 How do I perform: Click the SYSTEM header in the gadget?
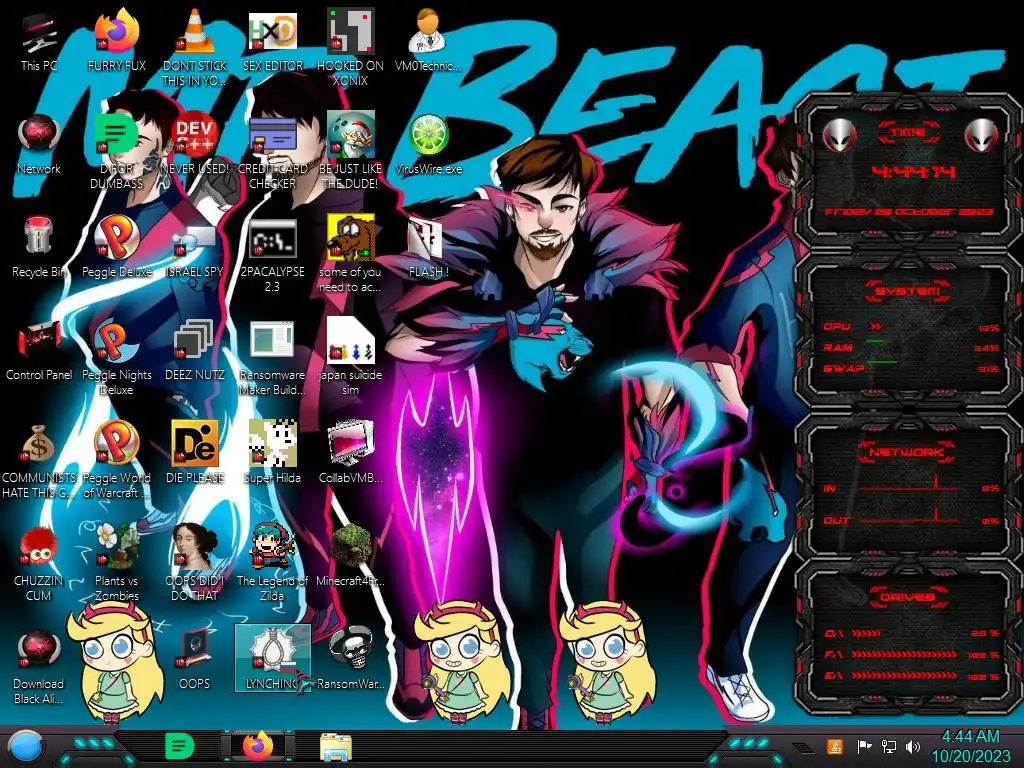click(908, 291)
